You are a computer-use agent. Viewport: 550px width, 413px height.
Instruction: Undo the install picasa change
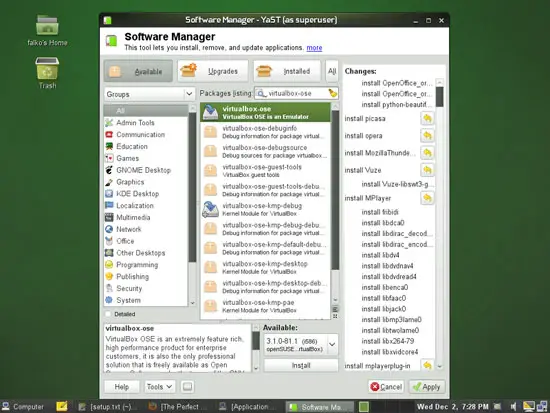pos(427,119)
